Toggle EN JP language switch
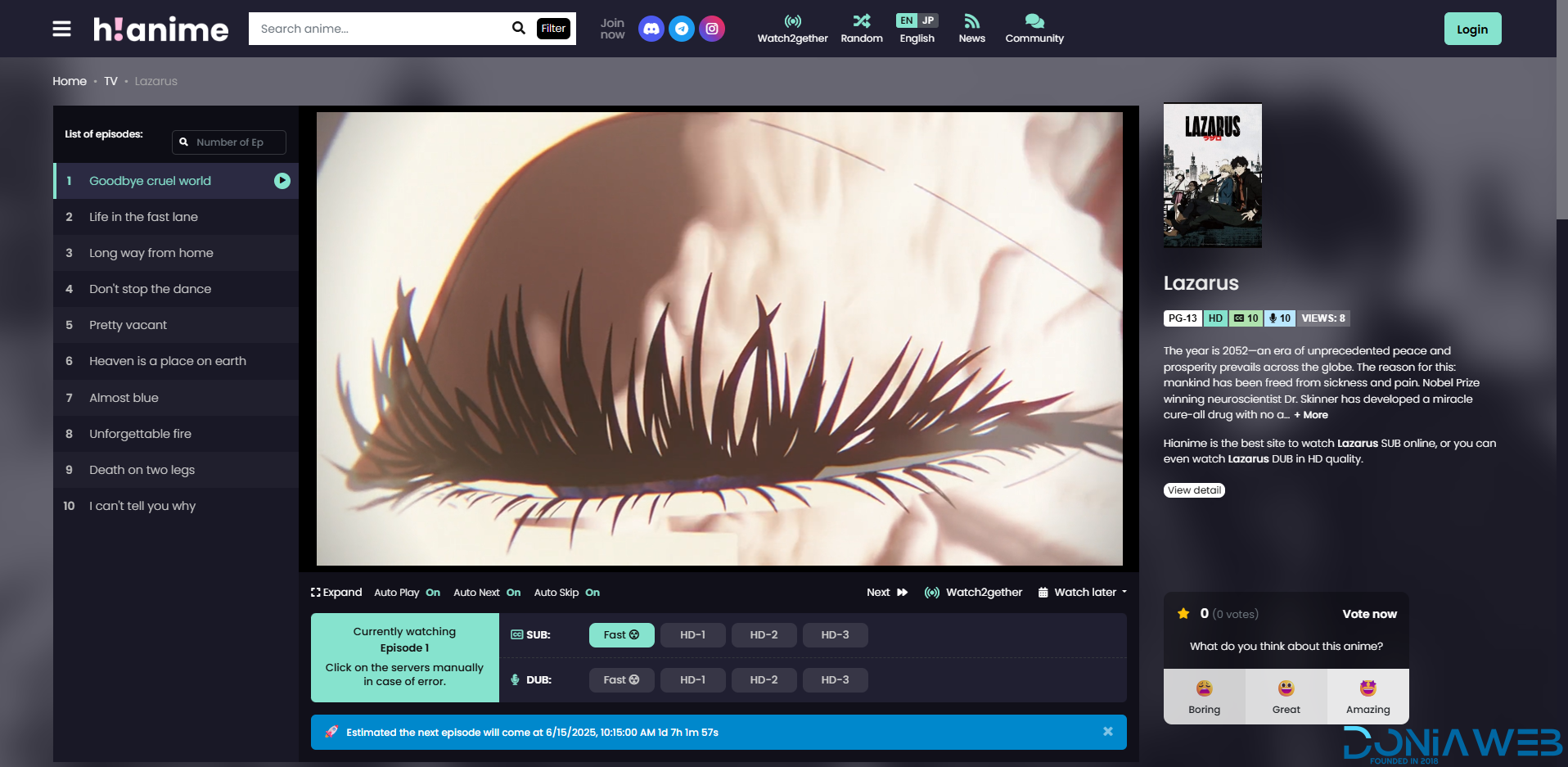Viewport: 1568px width, 767px height. point(917,20)
